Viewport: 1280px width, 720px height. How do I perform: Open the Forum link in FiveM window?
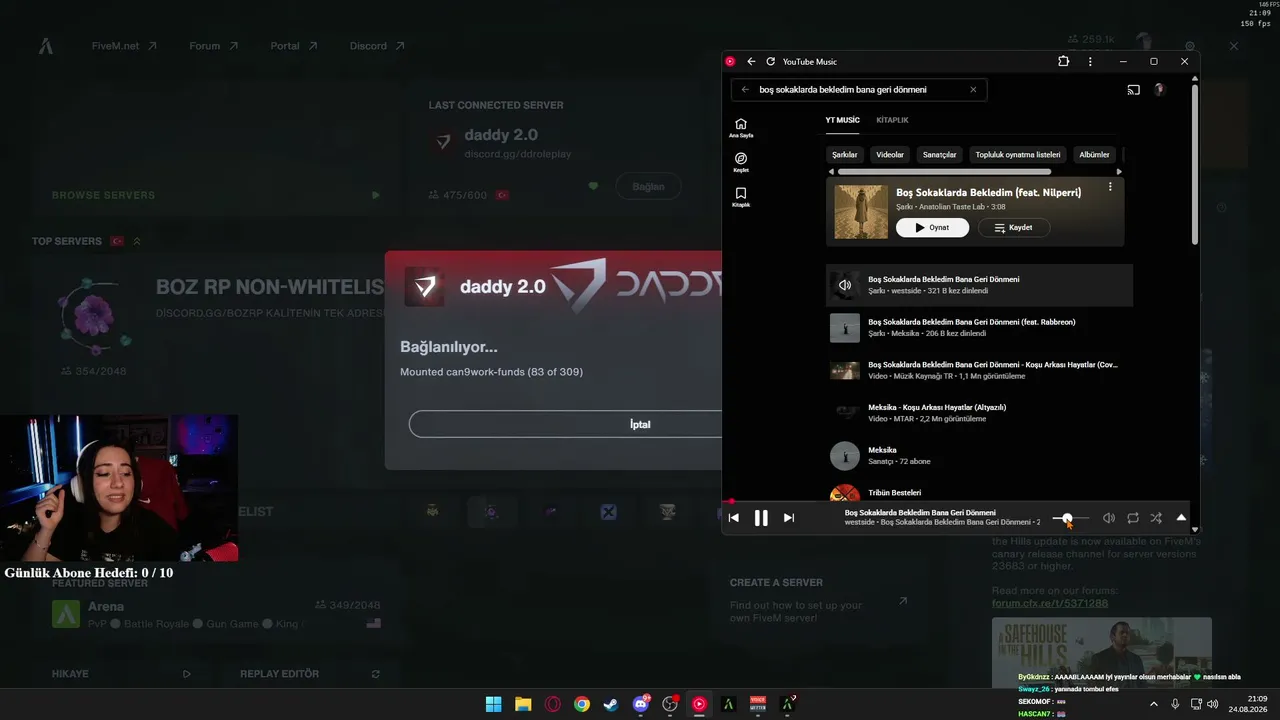pyautogui.click(x=213, y=46)
